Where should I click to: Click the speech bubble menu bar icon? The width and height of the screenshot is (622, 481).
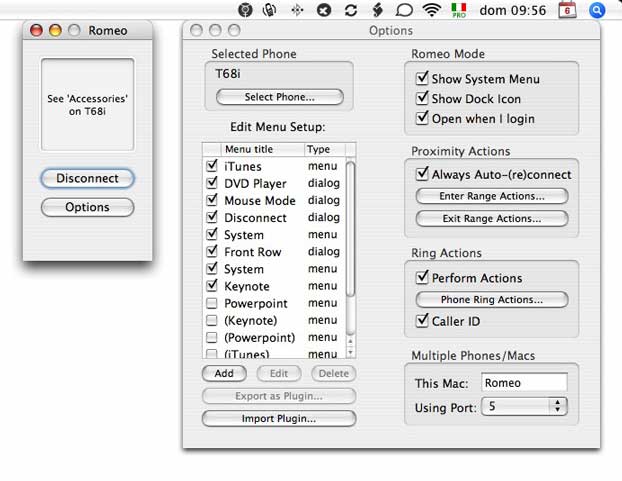click(x=404, y=10)
